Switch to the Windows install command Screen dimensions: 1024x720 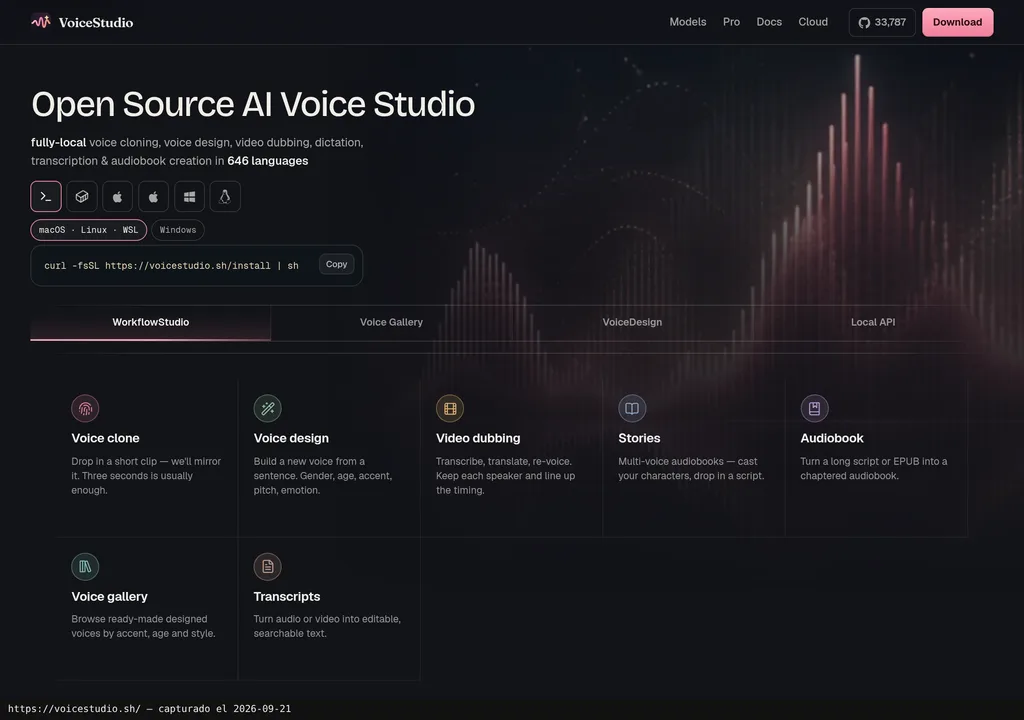(x=178, y=230)
